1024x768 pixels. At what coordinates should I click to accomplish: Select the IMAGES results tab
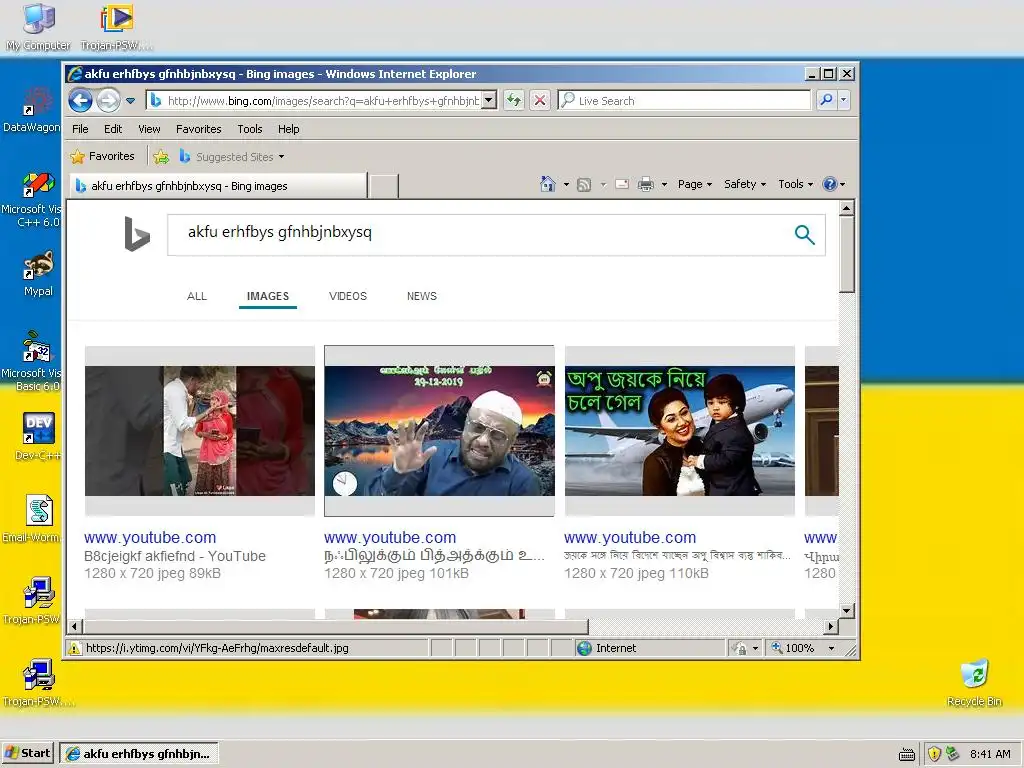(268, 296)
